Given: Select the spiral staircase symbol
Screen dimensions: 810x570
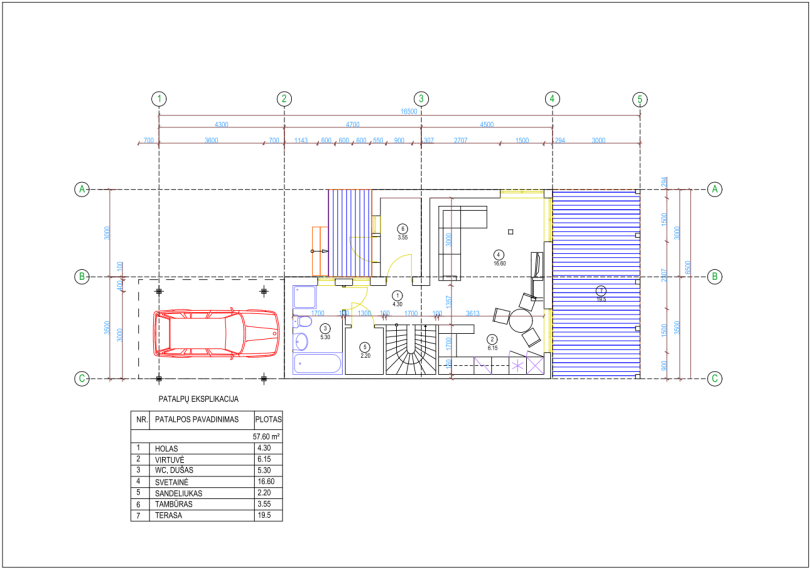Looking at the screenshot, I should (x=411, y=349).
